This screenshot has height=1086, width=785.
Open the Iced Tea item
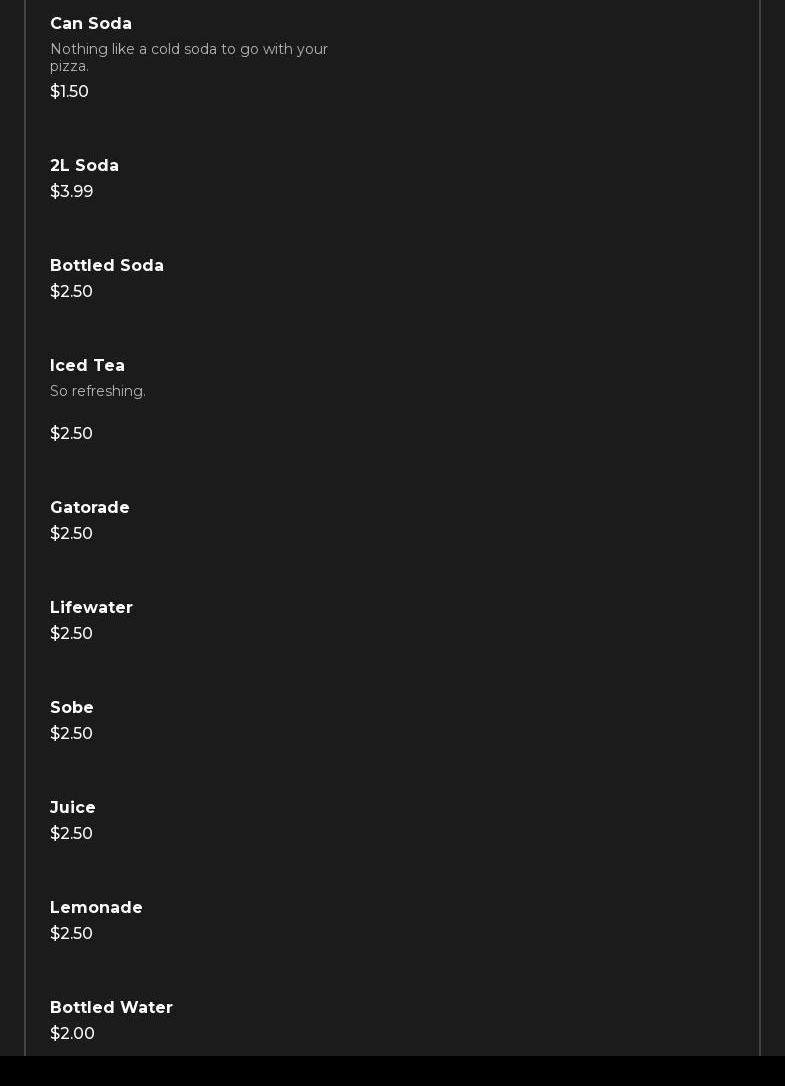click(87, 366)
